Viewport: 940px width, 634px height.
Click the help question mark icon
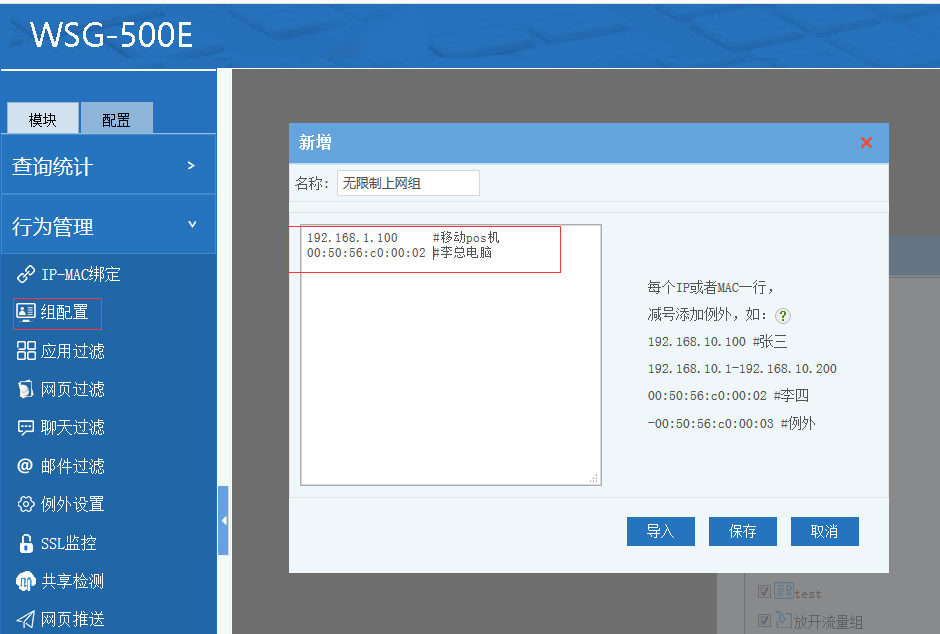coord(783,315)
